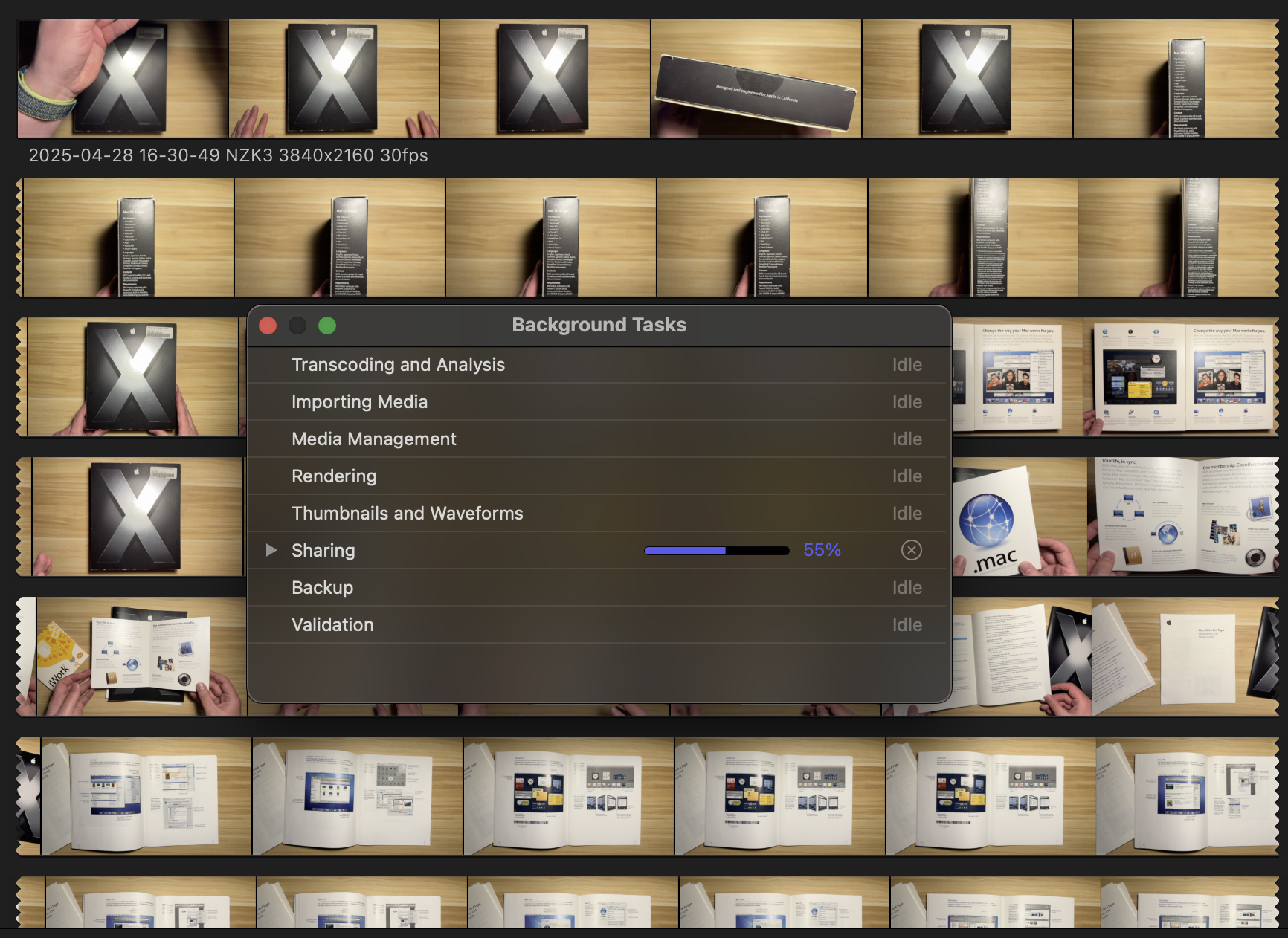Select the Backup task row

click(597, 588)
